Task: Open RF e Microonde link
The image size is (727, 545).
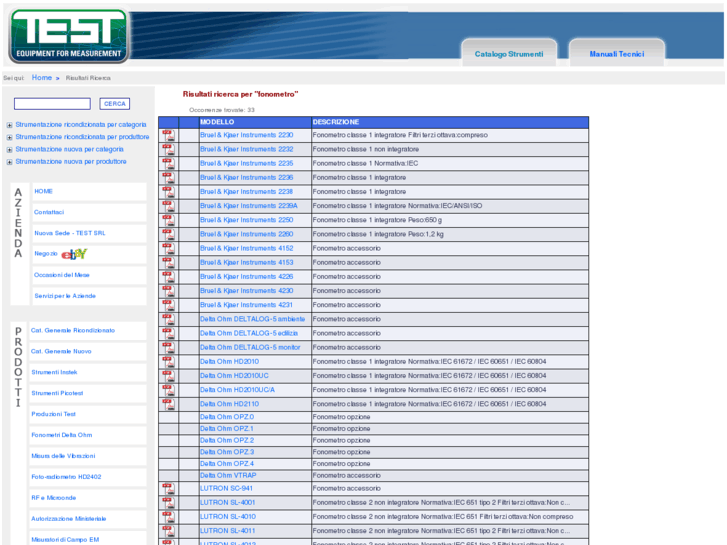Action: point(53,497)
